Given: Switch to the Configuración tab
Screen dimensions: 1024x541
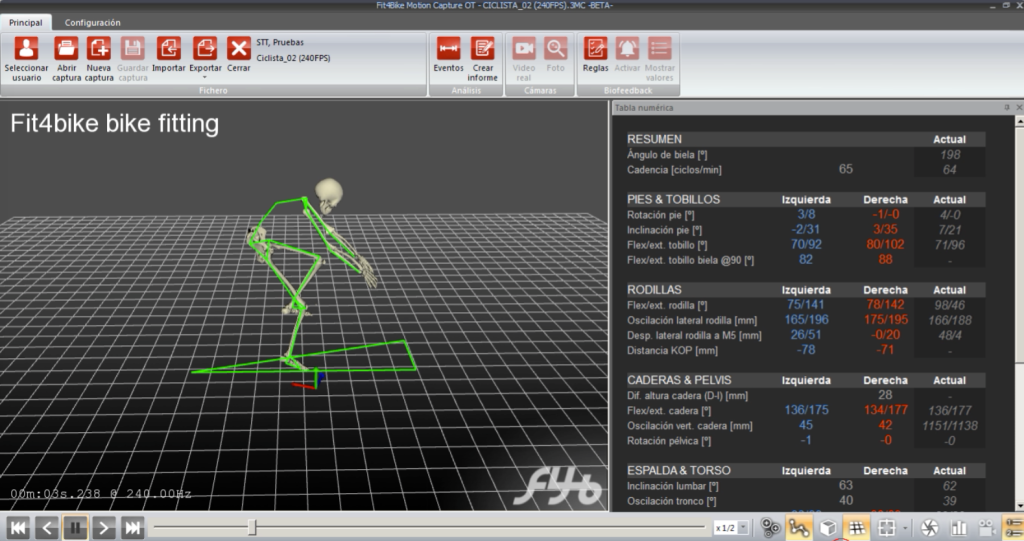Looking at the screenshot, I should pos(92,22).
